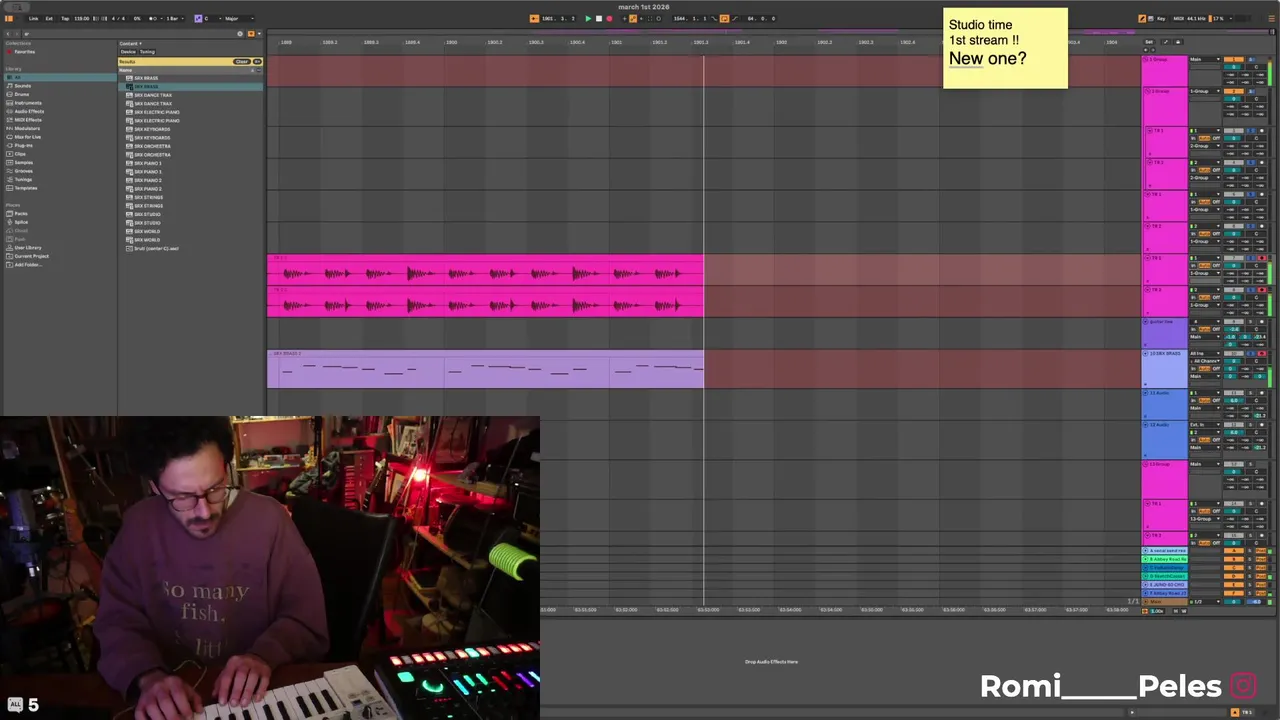Viewport: 1280px width, 720px height.
Task: Open the Main track 1/2 output dropdown
Action: pyautogui.click(x=1205, y=602)
